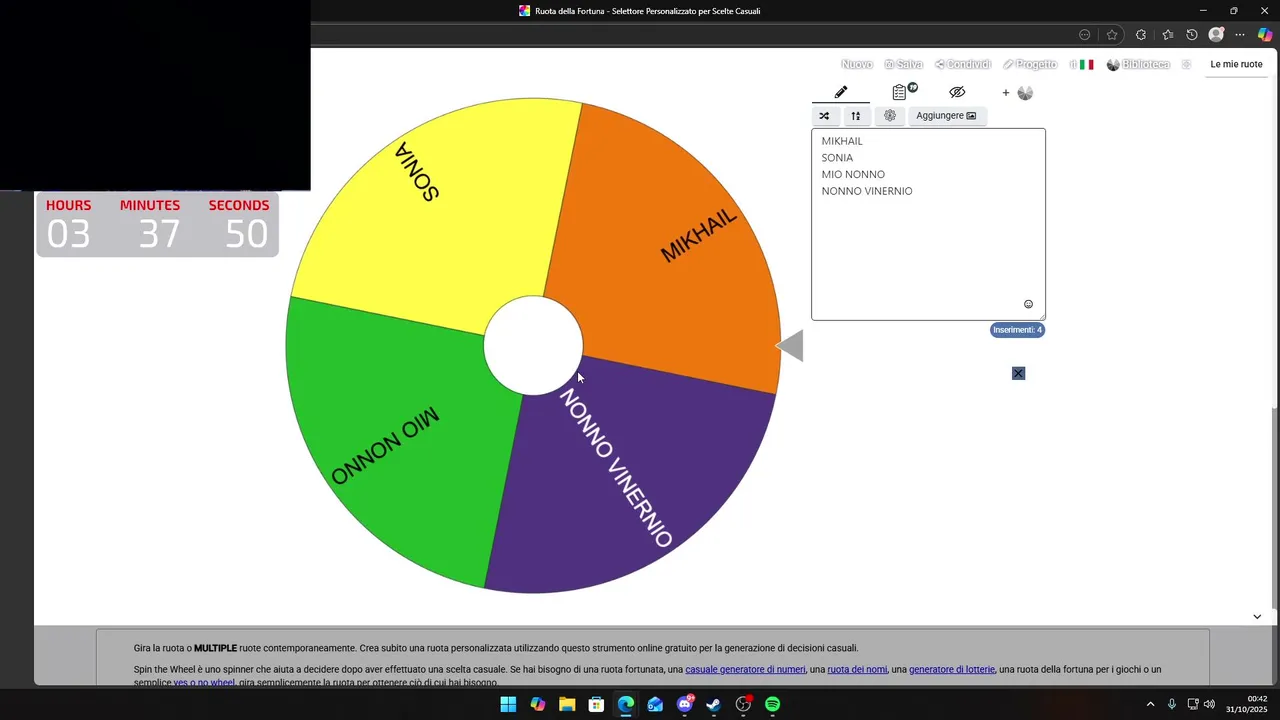Open Outlook from the taskbar
The height and width of the screenshot is (720, 1280).
655,704
